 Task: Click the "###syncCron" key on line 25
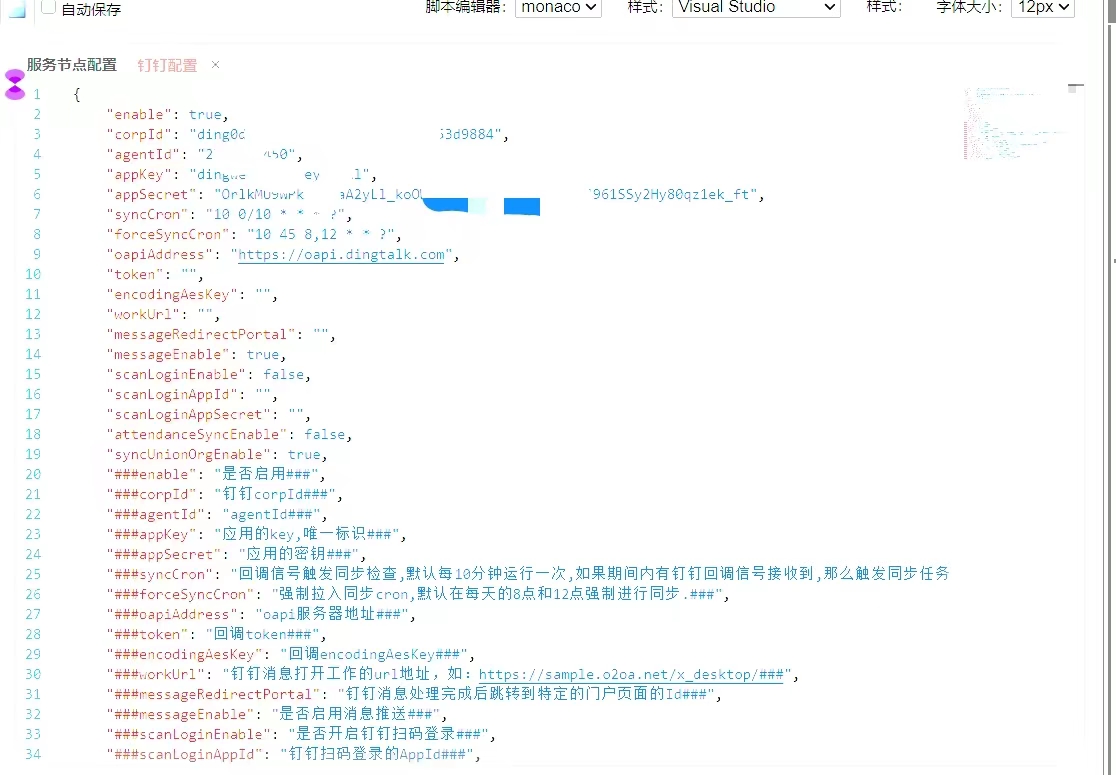(159, 574)
